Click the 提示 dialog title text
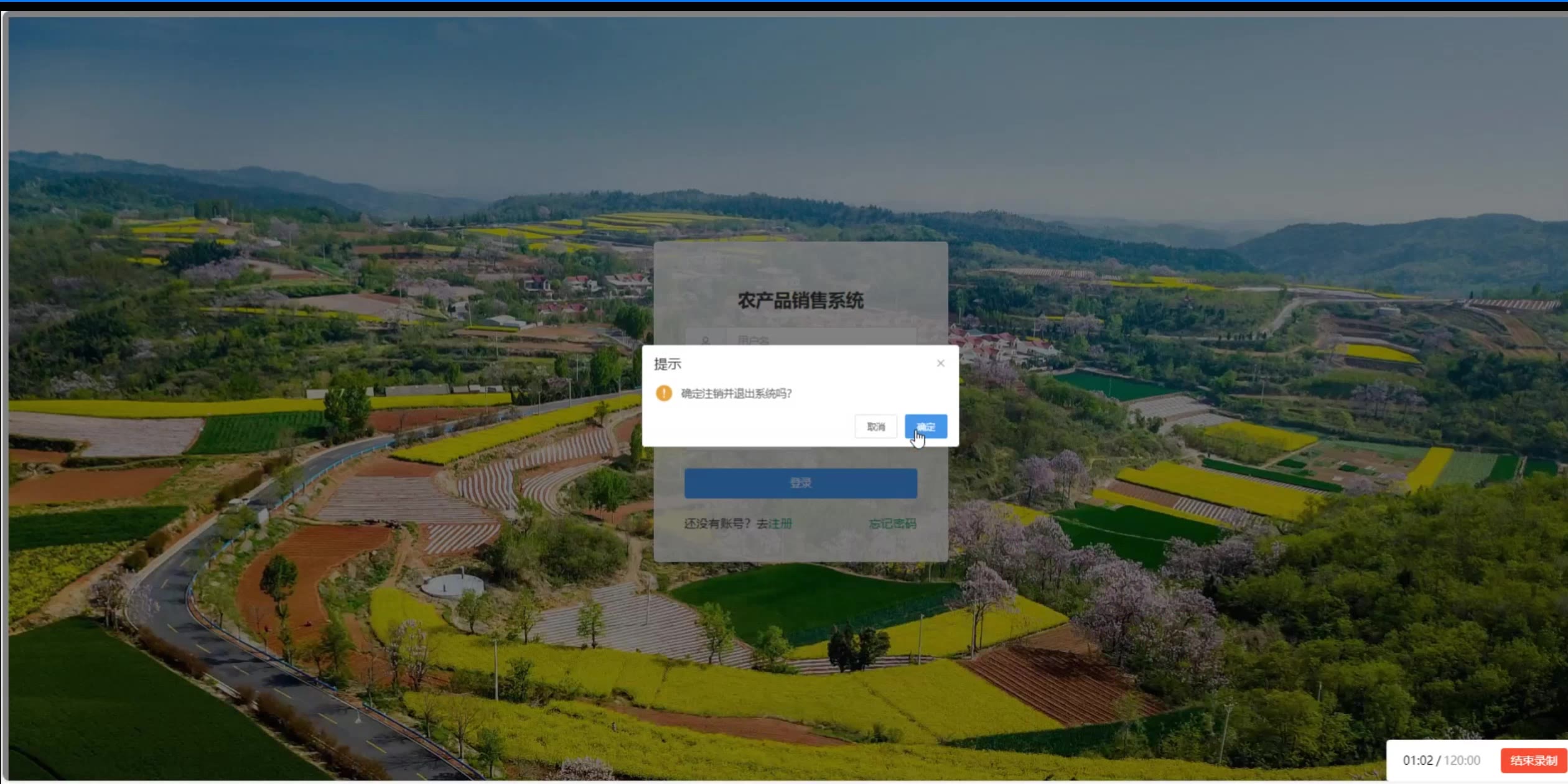Viewport: 1568px width, 784px height. click(x=668, y=364)
